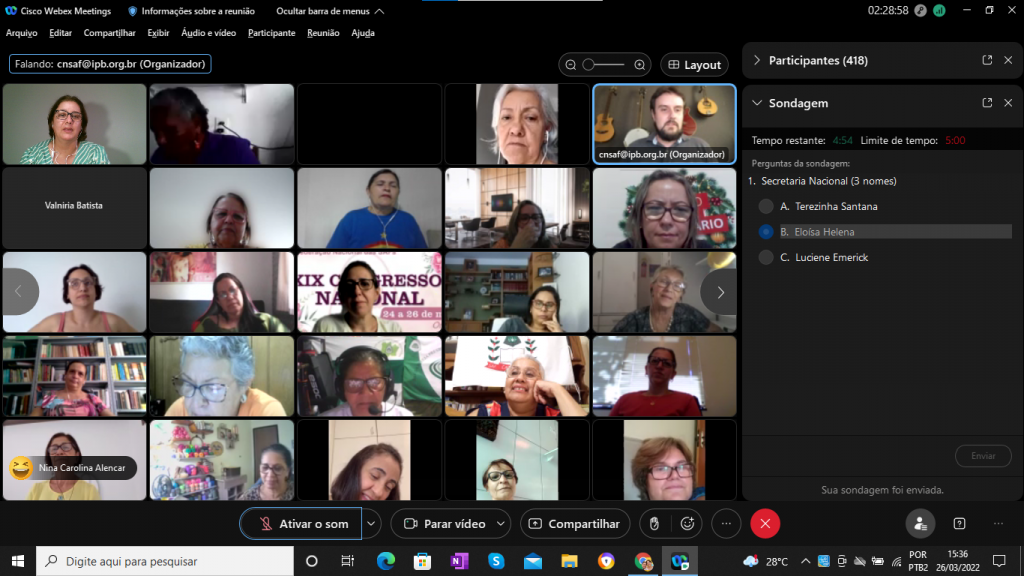
Task: Click the zoom in magnifier icon
Action: point(640,65)
